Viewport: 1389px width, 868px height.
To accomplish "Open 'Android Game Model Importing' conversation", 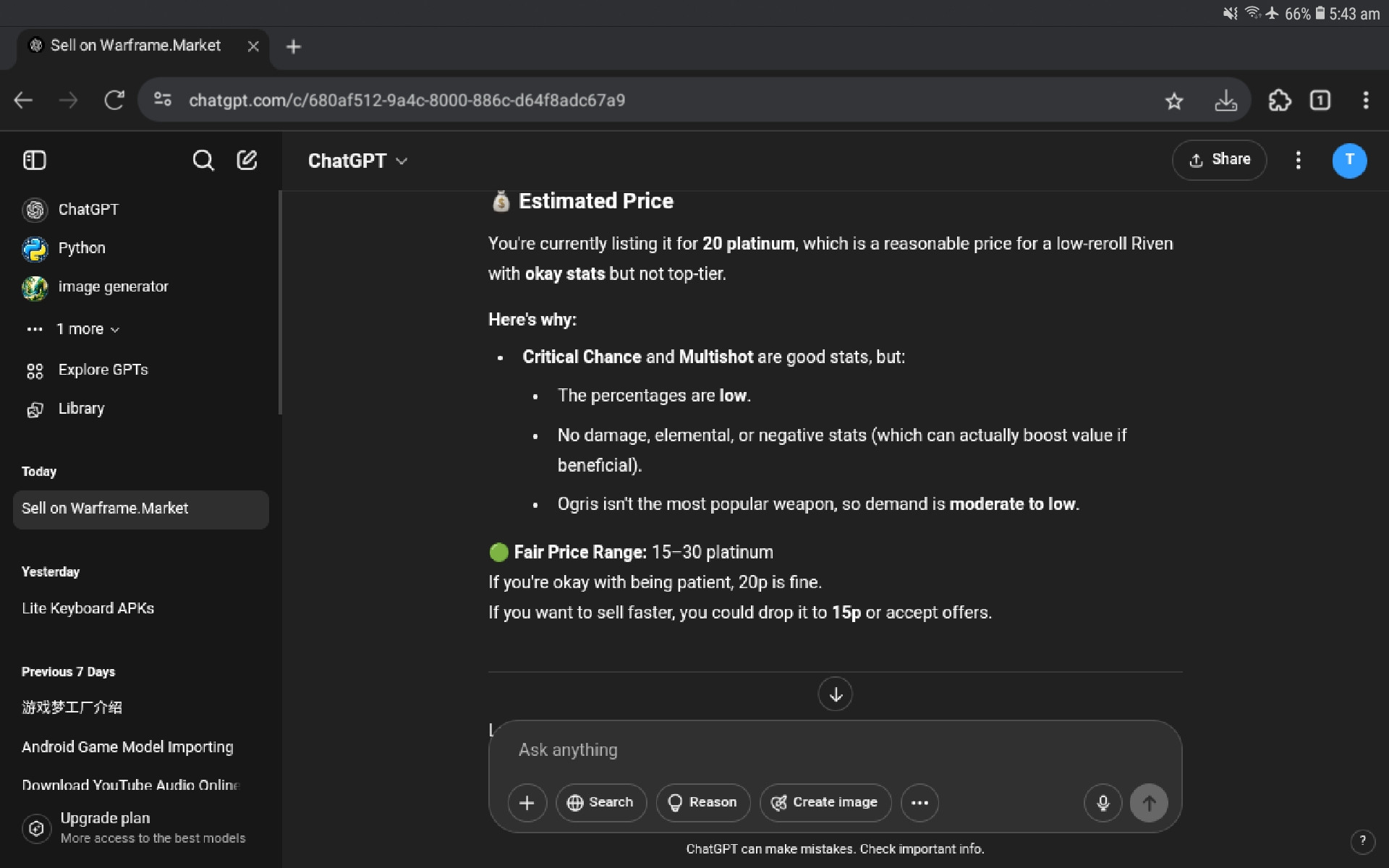I will click(x=141, y=747).
